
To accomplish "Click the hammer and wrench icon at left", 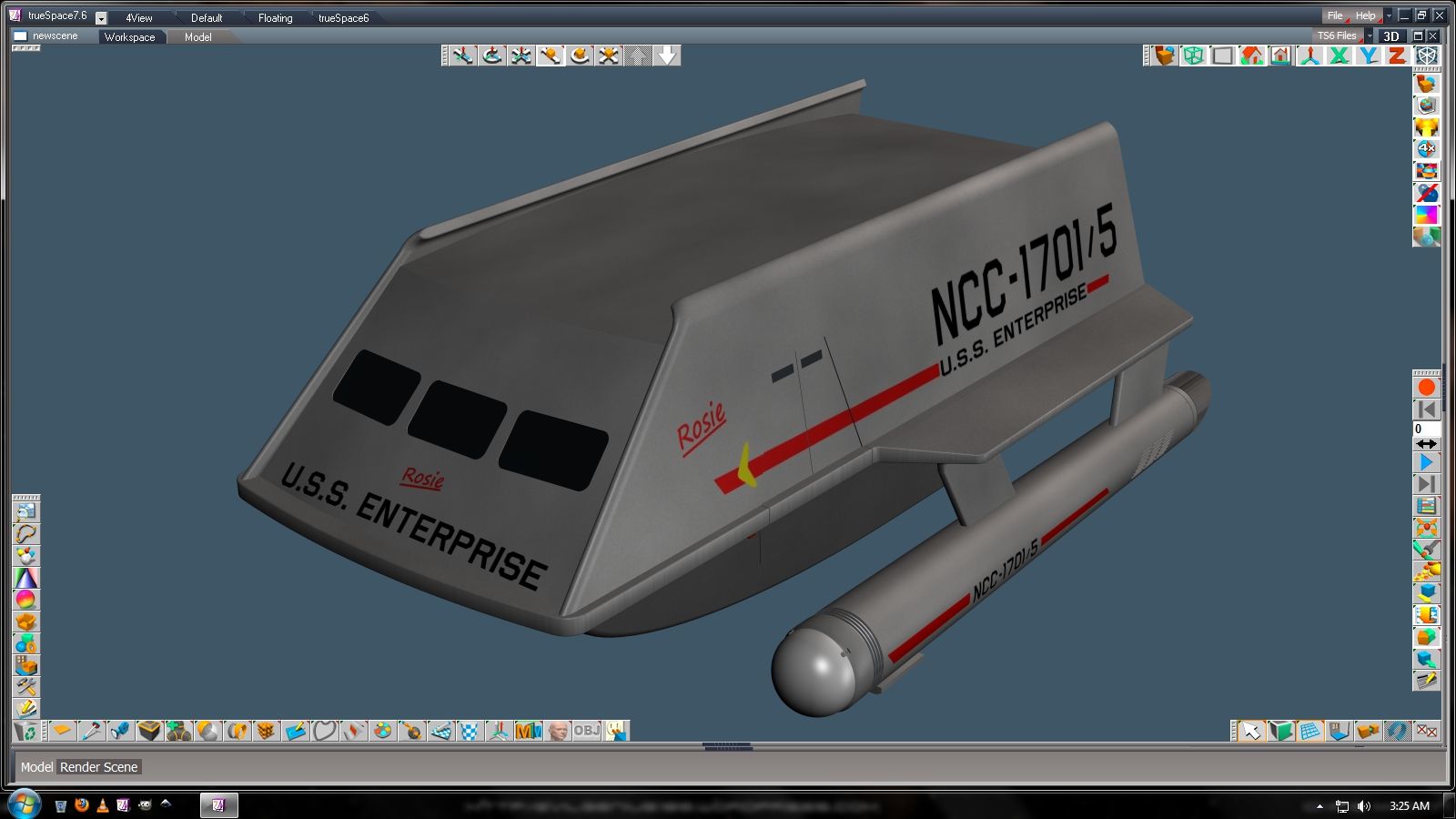I will pos(25,687).
